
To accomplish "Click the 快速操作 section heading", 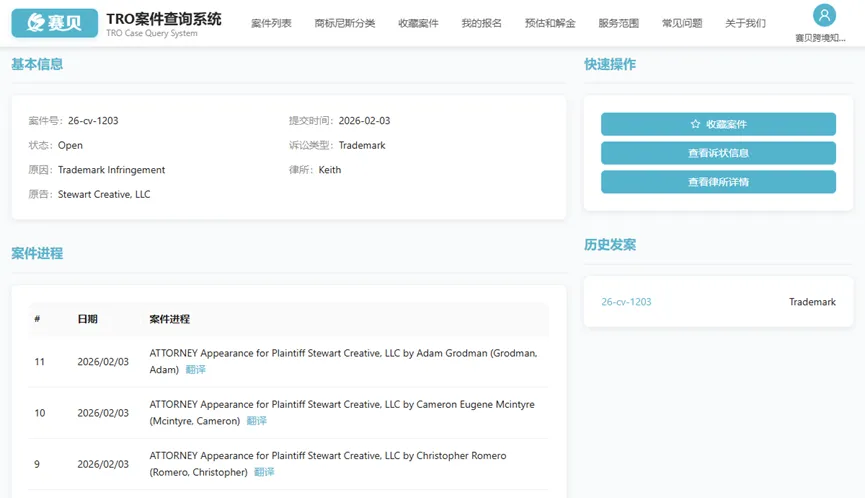I will 610,64.
